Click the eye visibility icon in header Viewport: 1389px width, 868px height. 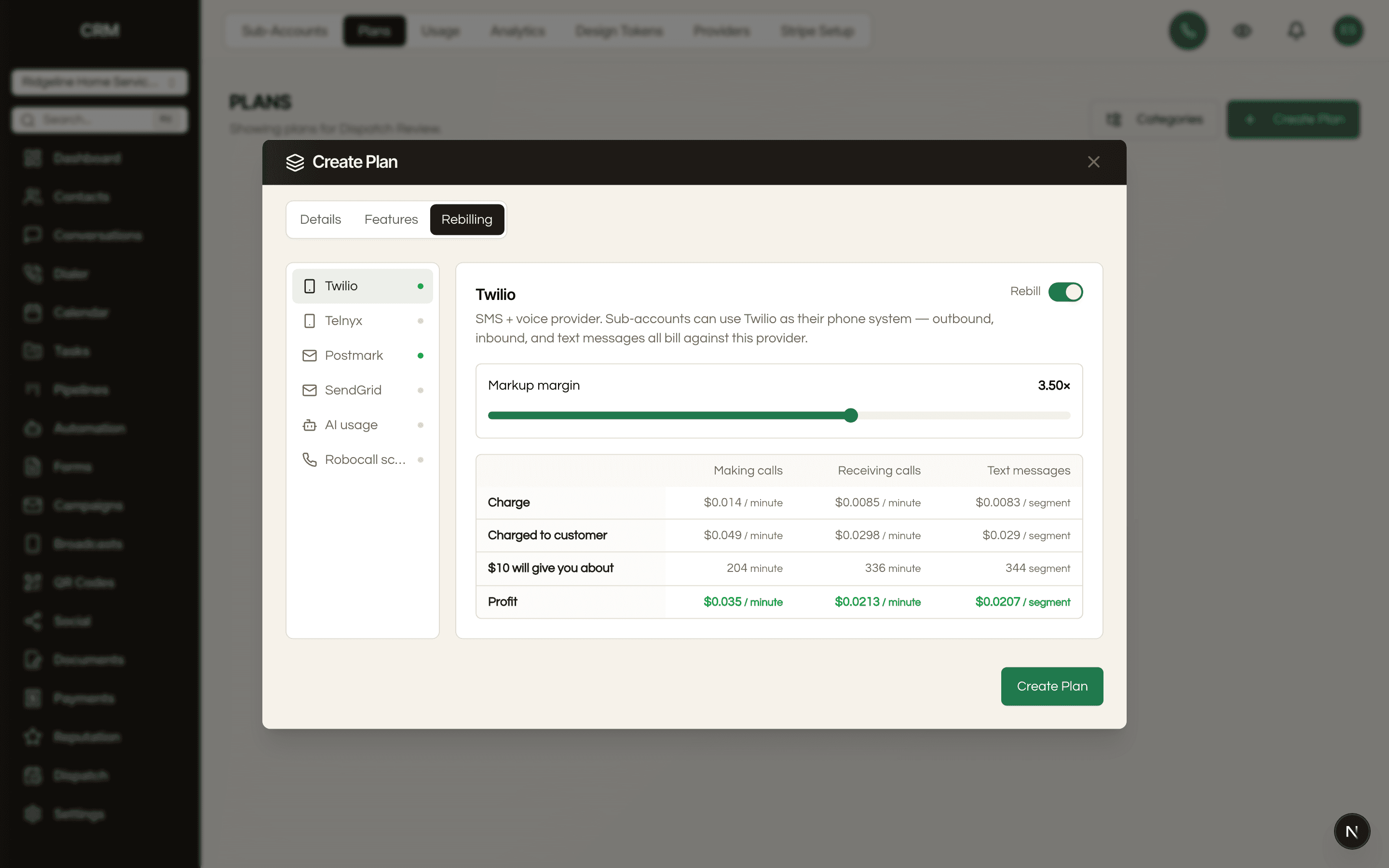click(1242, 30)
